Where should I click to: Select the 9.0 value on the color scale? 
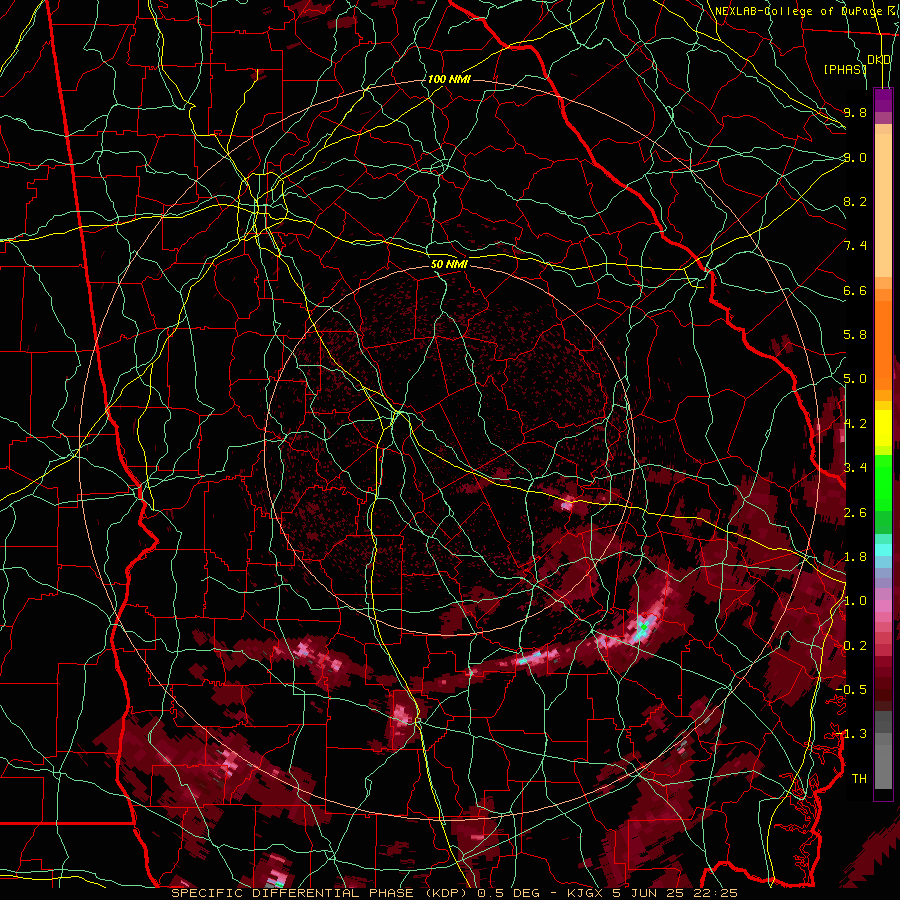[x=855, y=157]
